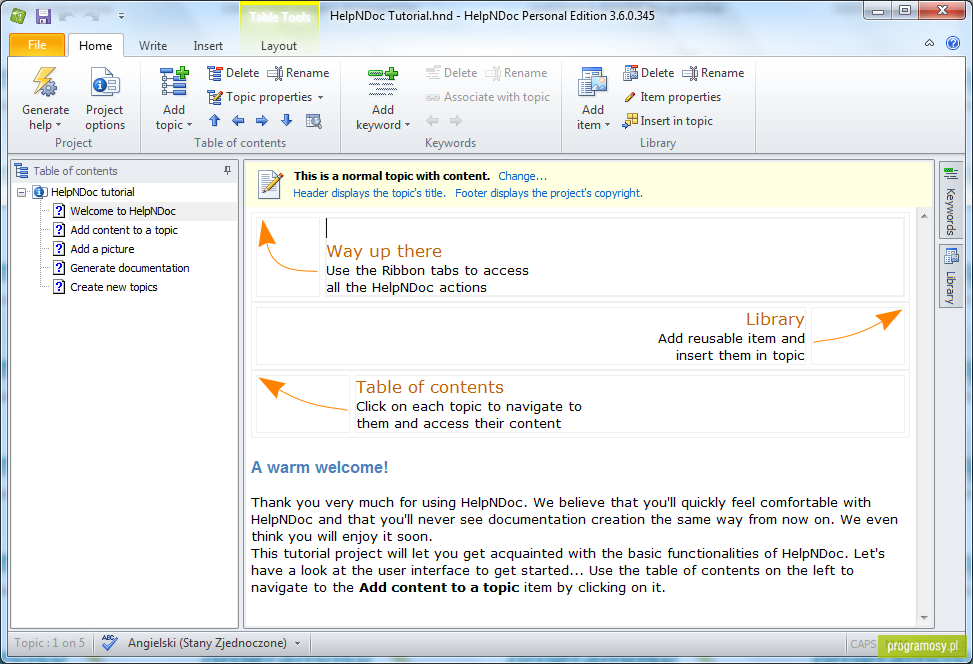This screenshot has height=664, width=973.
Task: Open the Library side panel tab
Action: [x=950, y=276]
